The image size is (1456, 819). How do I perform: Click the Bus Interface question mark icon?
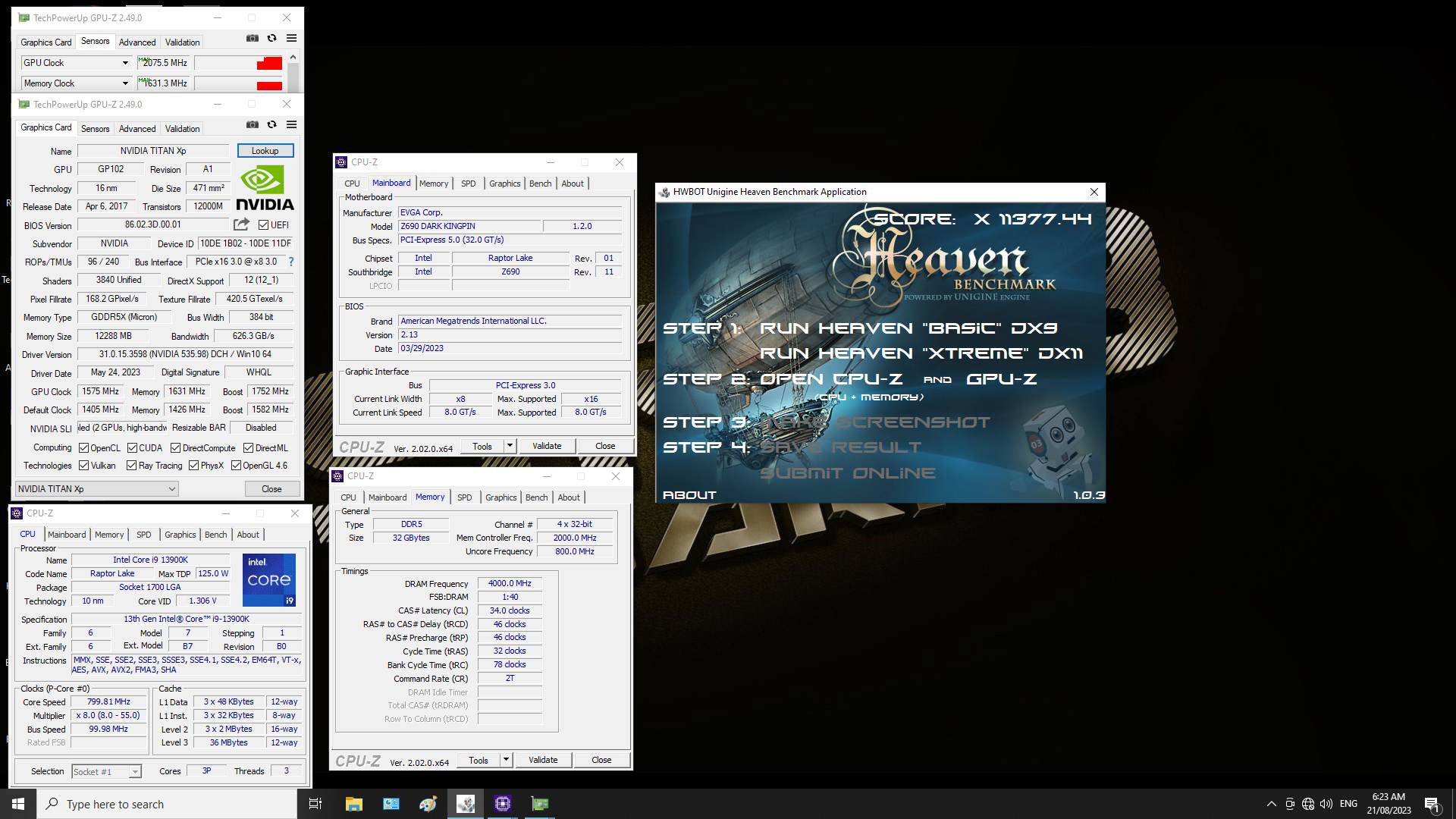[290, 262]
